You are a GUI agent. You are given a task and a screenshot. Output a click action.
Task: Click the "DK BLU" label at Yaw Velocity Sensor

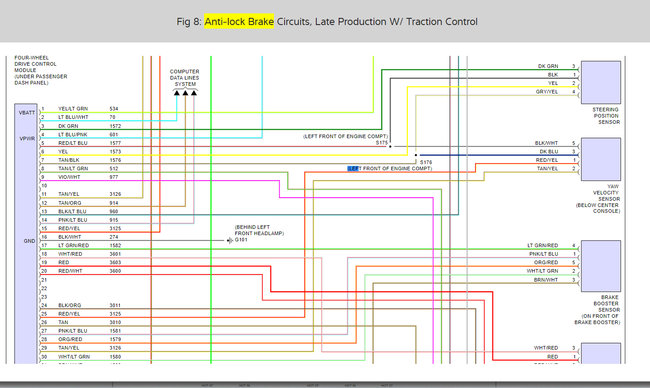pyautogui.click(x=548, y=152)
